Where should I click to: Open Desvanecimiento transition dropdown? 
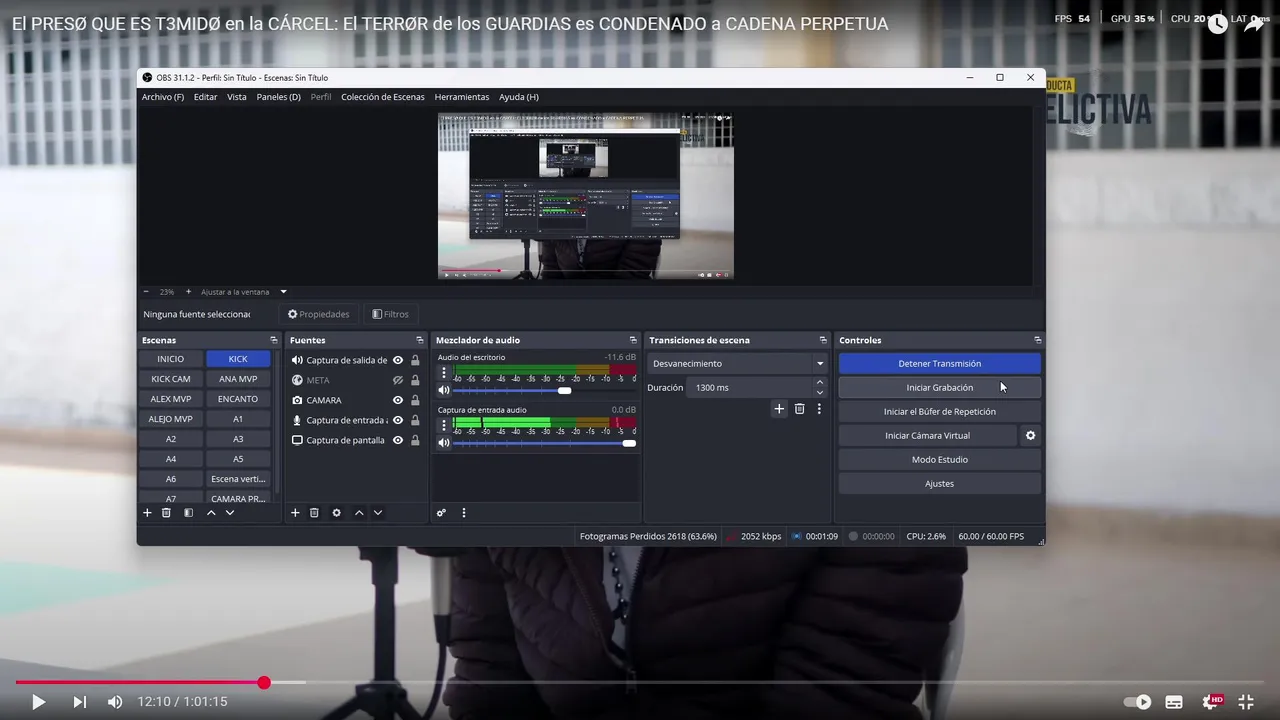click(738, 364)
